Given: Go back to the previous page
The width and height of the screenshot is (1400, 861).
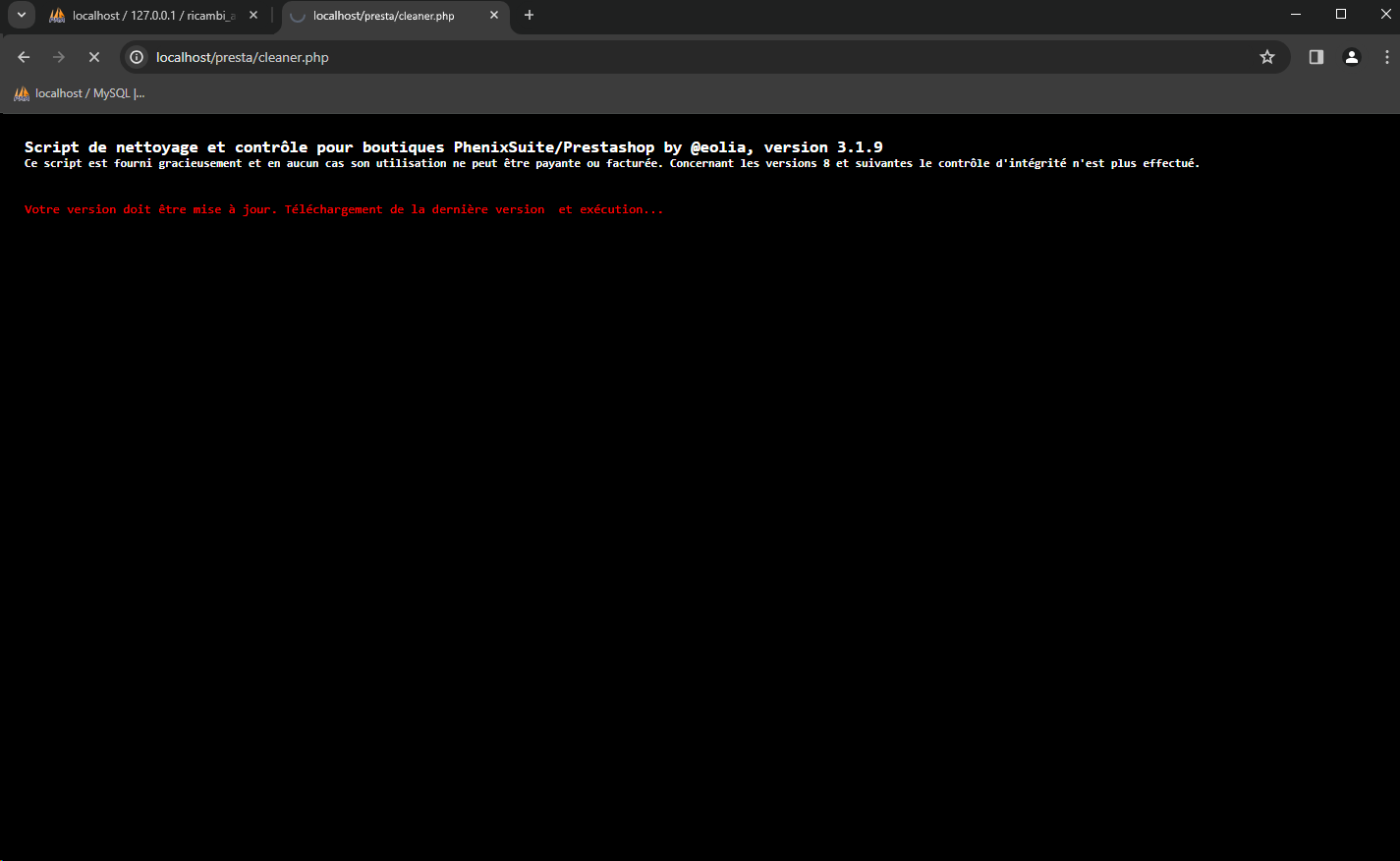Looking at the screenshot, I should click(x=24, y=57).
